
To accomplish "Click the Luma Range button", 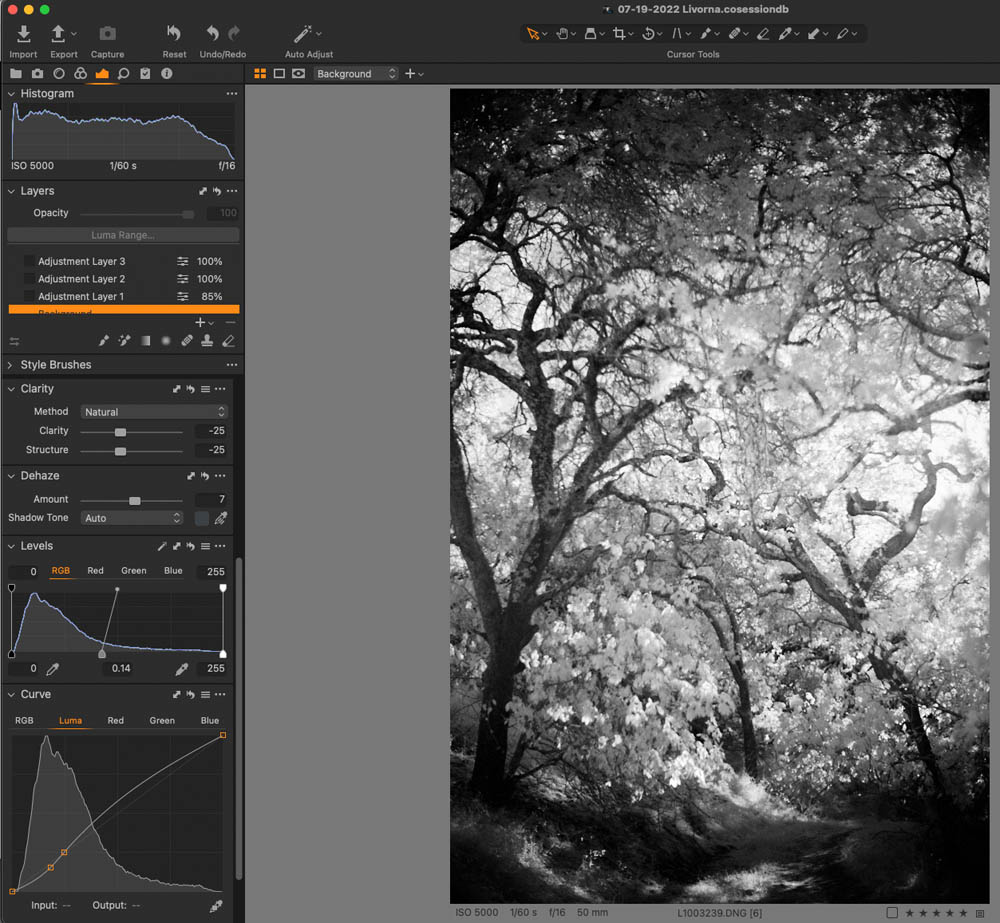I will pyautogui.click(x=123, y=235).
